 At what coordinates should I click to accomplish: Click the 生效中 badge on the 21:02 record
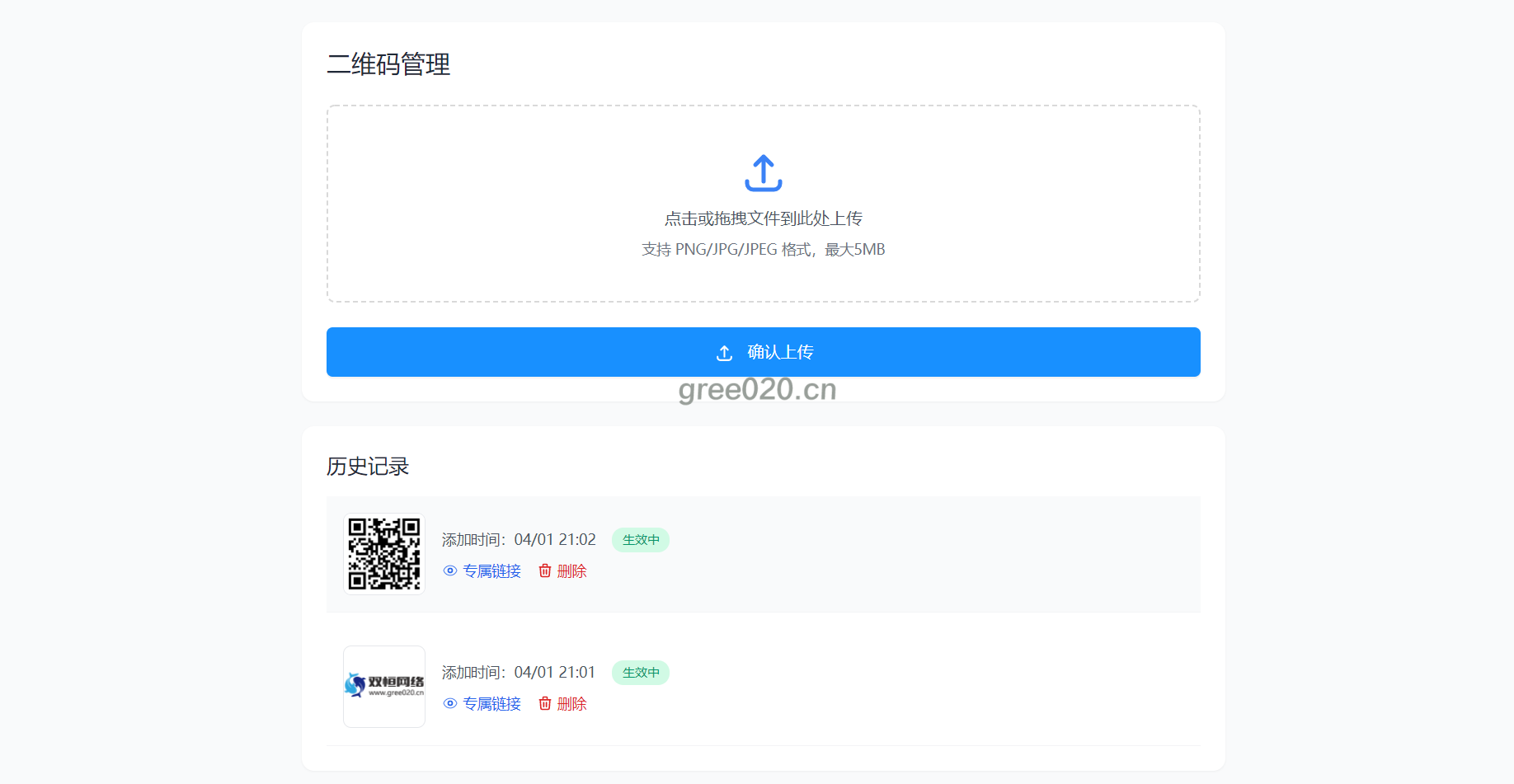(x=640, y=540)
